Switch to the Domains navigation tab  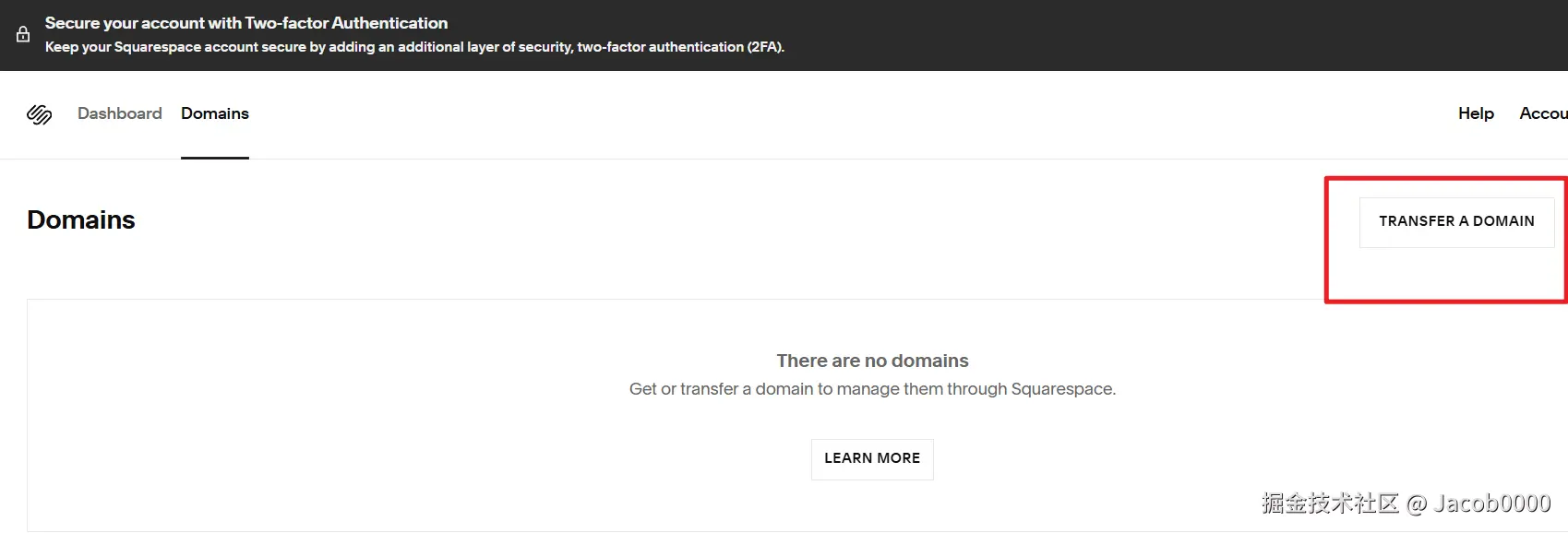click(215, 113)
